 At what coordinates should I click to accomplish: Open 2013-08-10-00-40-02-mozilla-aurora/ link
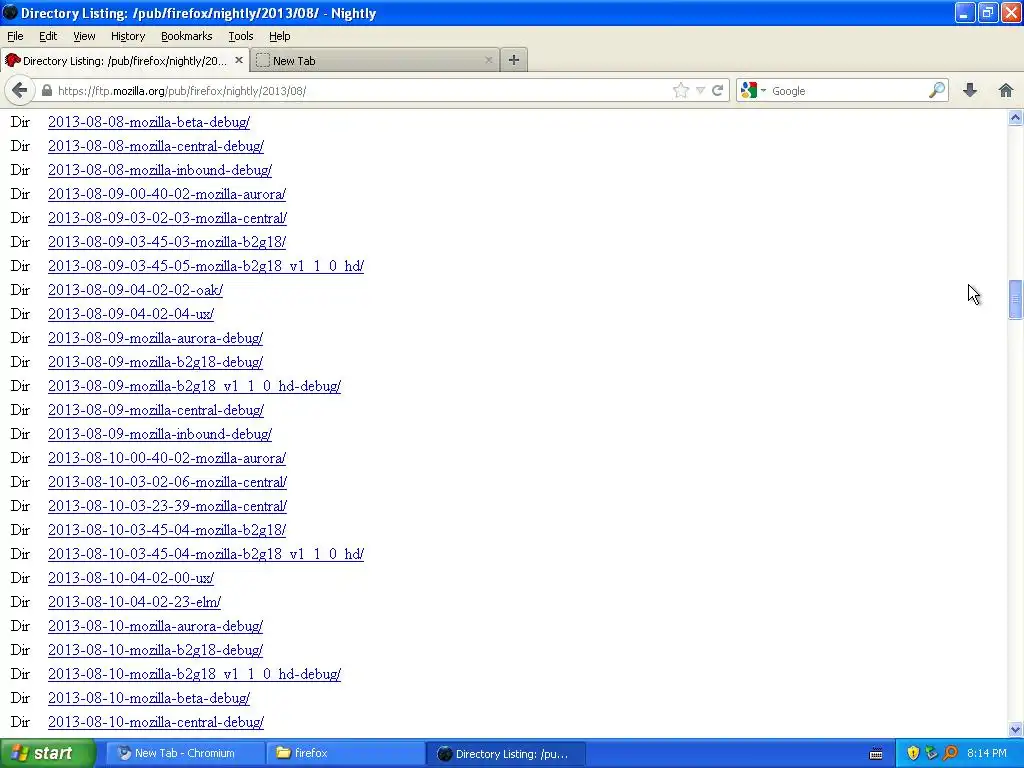pyautogui.click(x=167, y=458)
